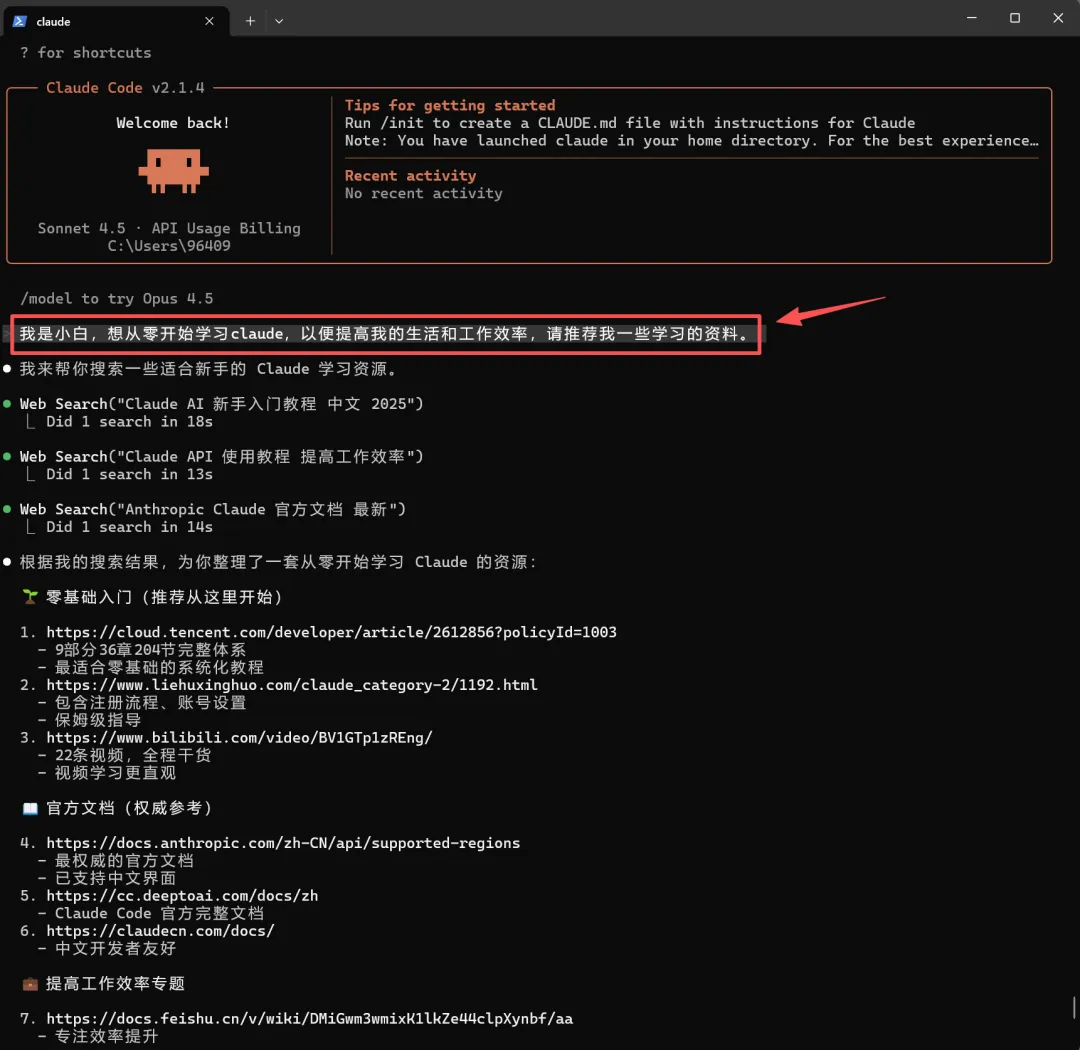Screen dimensions: 1080x1050
Task: Open the claudecn.com docs link
Action: [x=160, y=931]
